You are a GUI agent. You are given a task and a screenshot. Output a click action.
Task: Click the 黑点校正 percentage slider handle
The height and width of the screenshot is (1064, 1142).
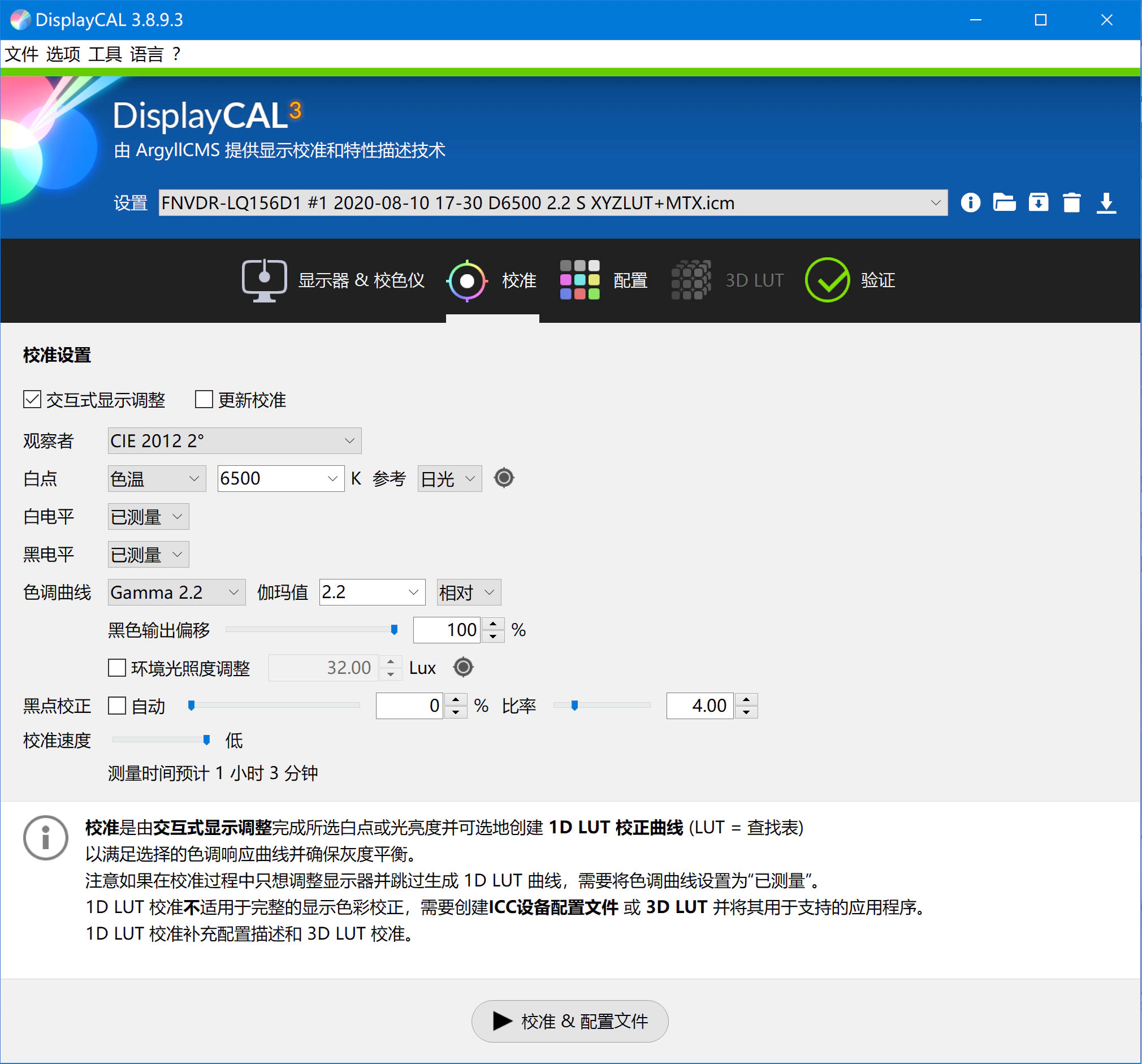(x=192, y=705)
